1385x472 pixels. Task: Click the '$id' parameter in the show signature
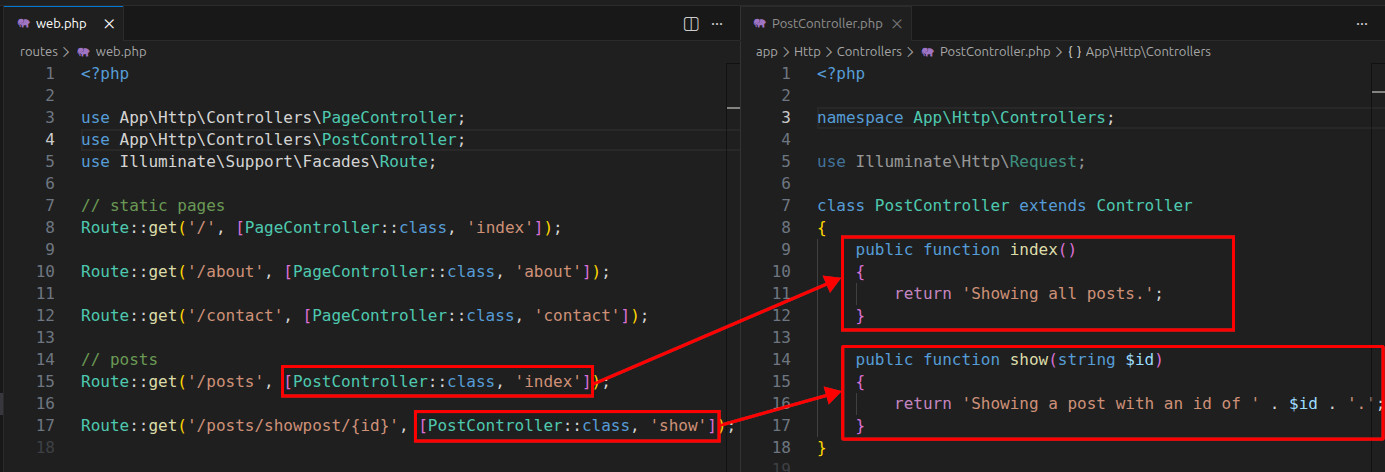click(1139, 359)
